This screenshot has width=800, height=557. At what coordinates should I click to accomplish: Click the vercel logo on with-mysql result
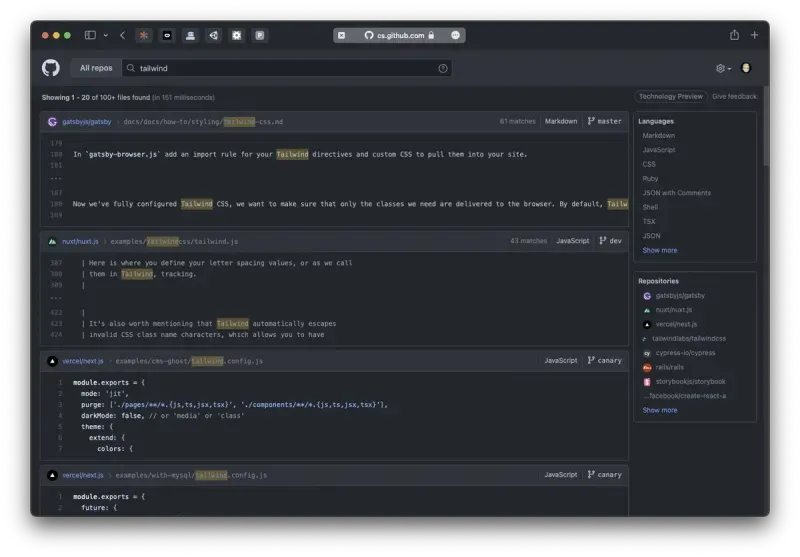point(52,475)
